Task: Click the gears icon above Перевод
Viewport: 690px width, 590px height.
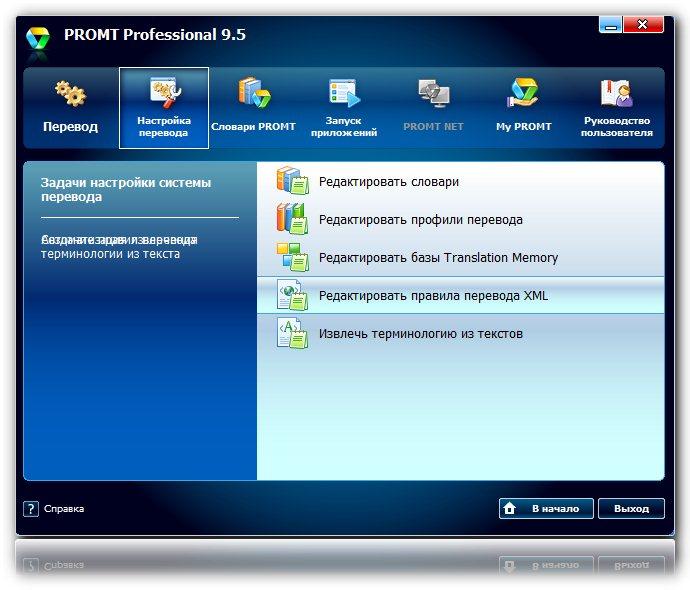Action: tap(70, 95)
